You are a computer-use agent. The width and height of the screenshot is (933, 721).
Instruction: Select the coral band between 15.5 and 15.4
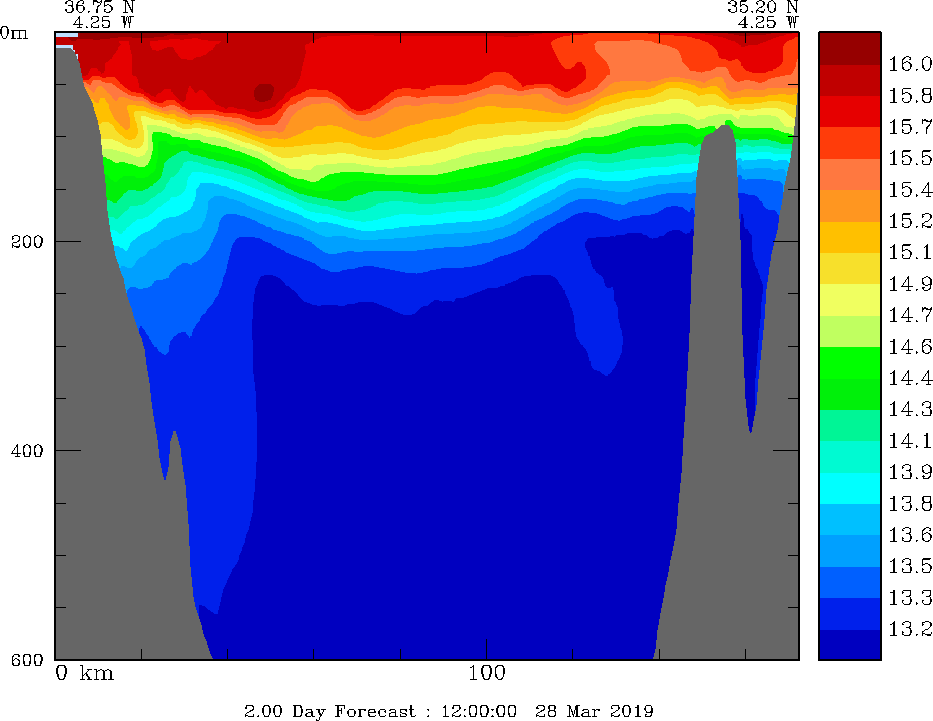coord(850,174)
